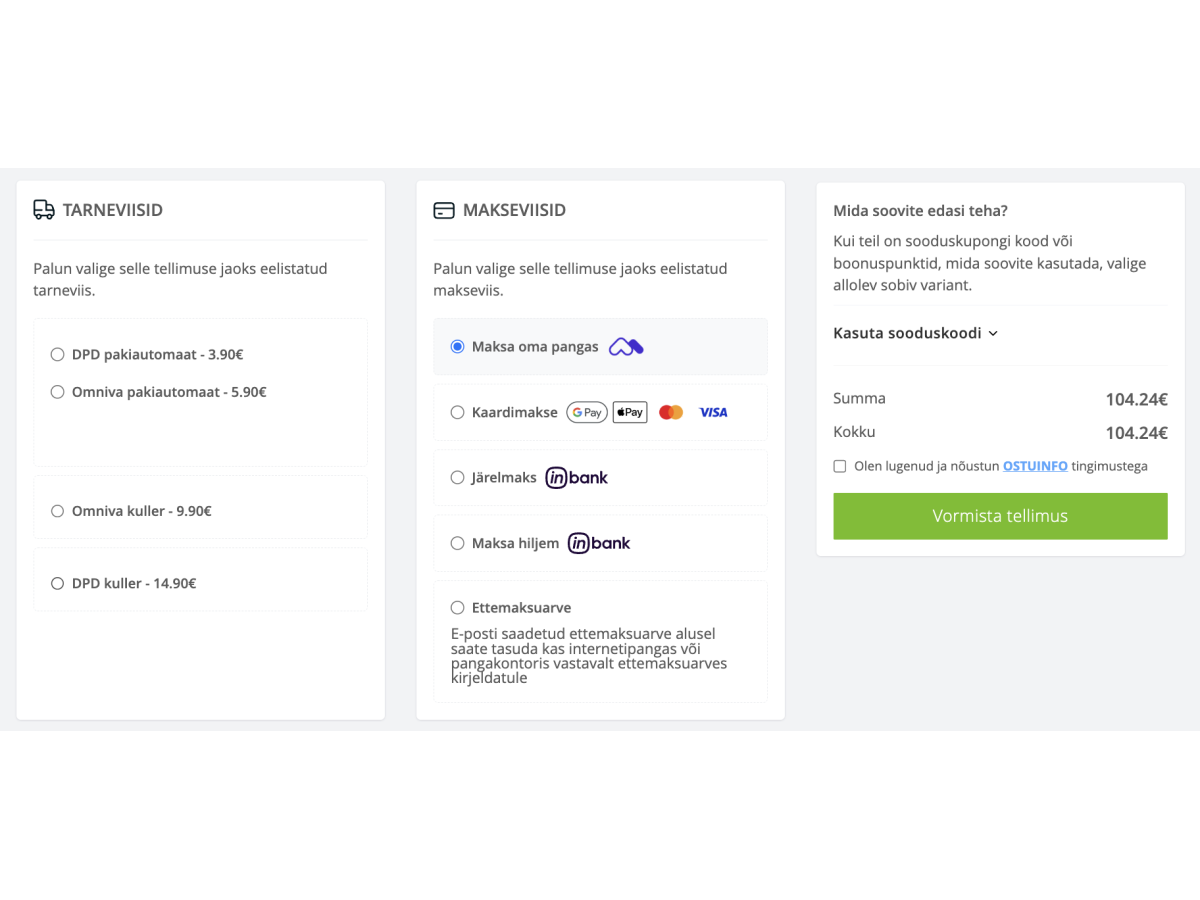Accept the OSTUINFO terms checkbox
1200x900 pixels.
pyautogui.click(x=840, y=466)
